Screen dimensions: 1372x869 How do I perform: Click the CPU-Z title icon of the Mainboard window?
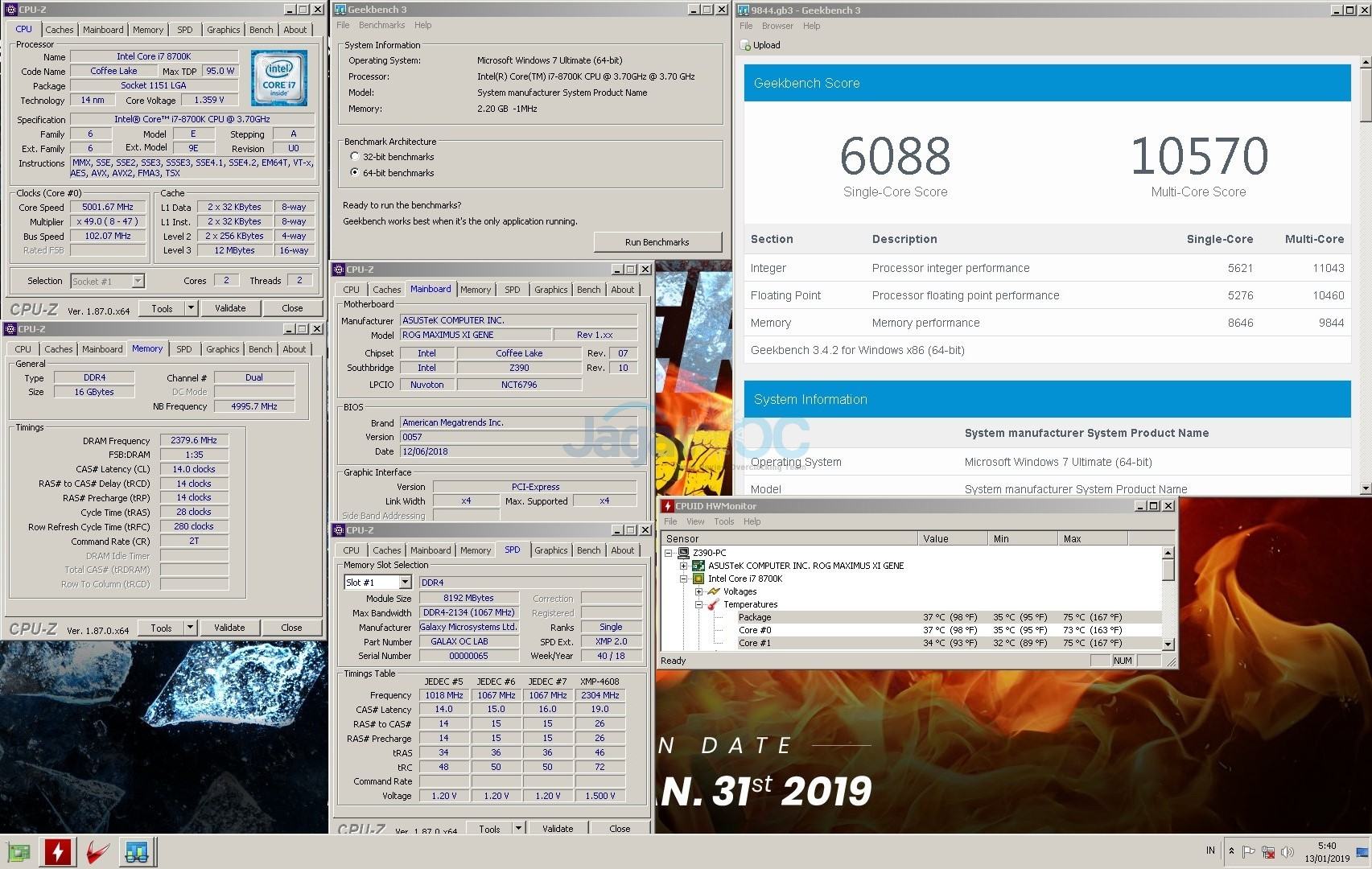coord(339,270)
